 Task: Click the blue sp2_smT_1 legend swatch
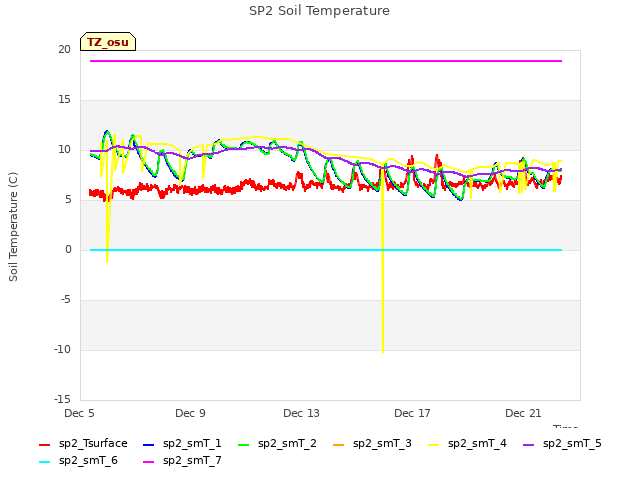[149, 444]
